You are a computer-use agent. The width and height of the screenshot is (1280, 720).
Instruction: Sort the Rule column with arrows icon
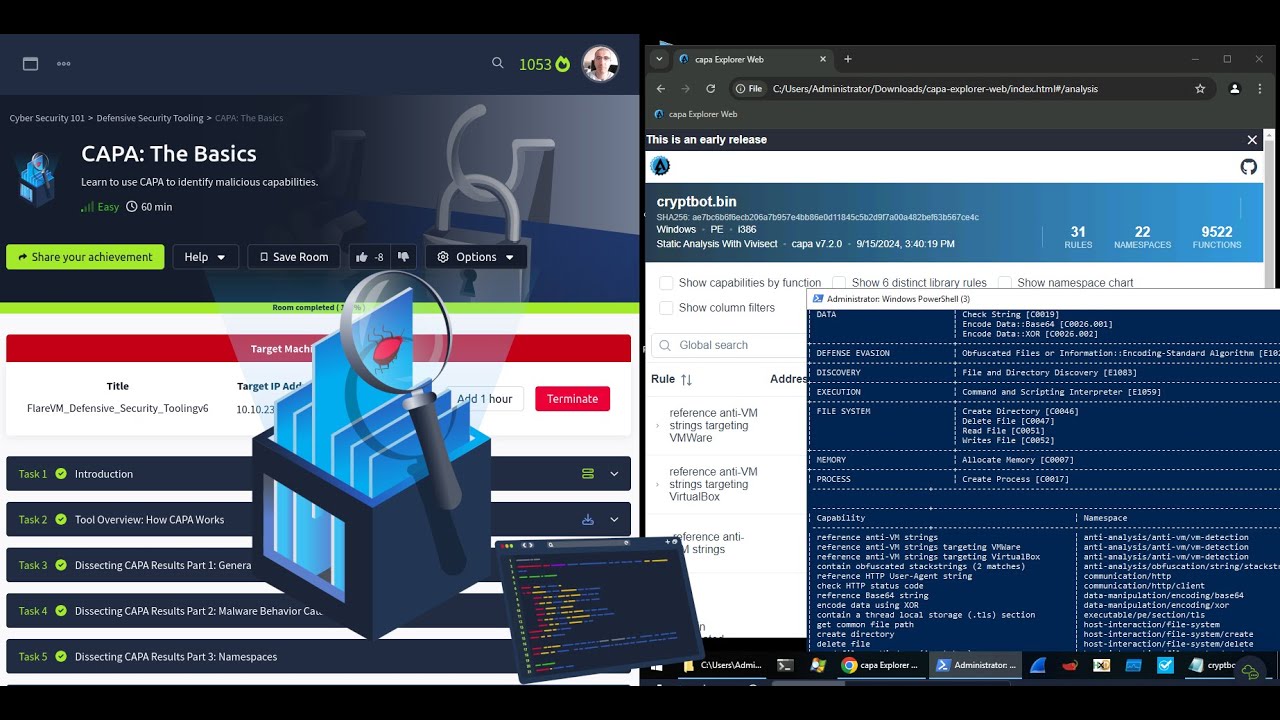(686, 380)
